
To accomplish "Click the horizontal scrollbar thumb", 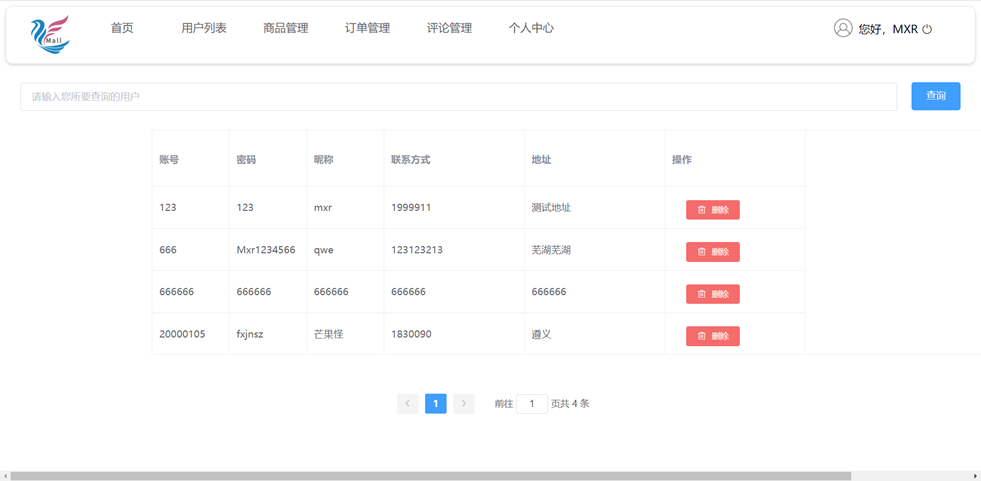I will click(431, 476).
